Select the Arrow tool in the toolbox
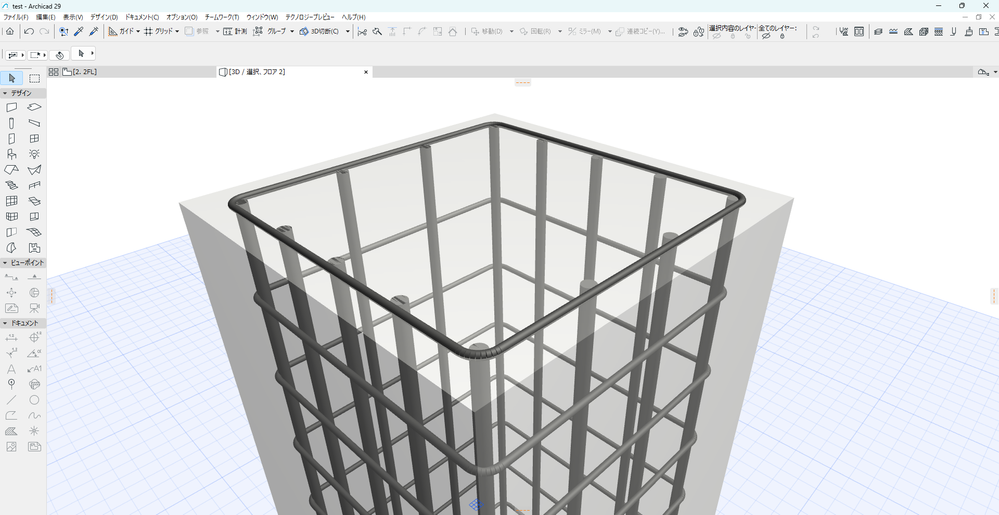This screenshot has width=999, height=515. (11, 78)
